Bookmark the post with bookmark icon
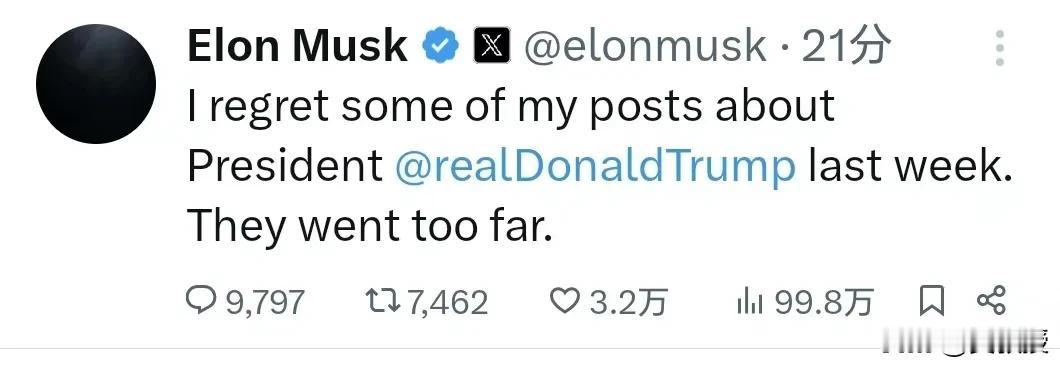This screenshot has width=1060, height=366. (931, 301)
